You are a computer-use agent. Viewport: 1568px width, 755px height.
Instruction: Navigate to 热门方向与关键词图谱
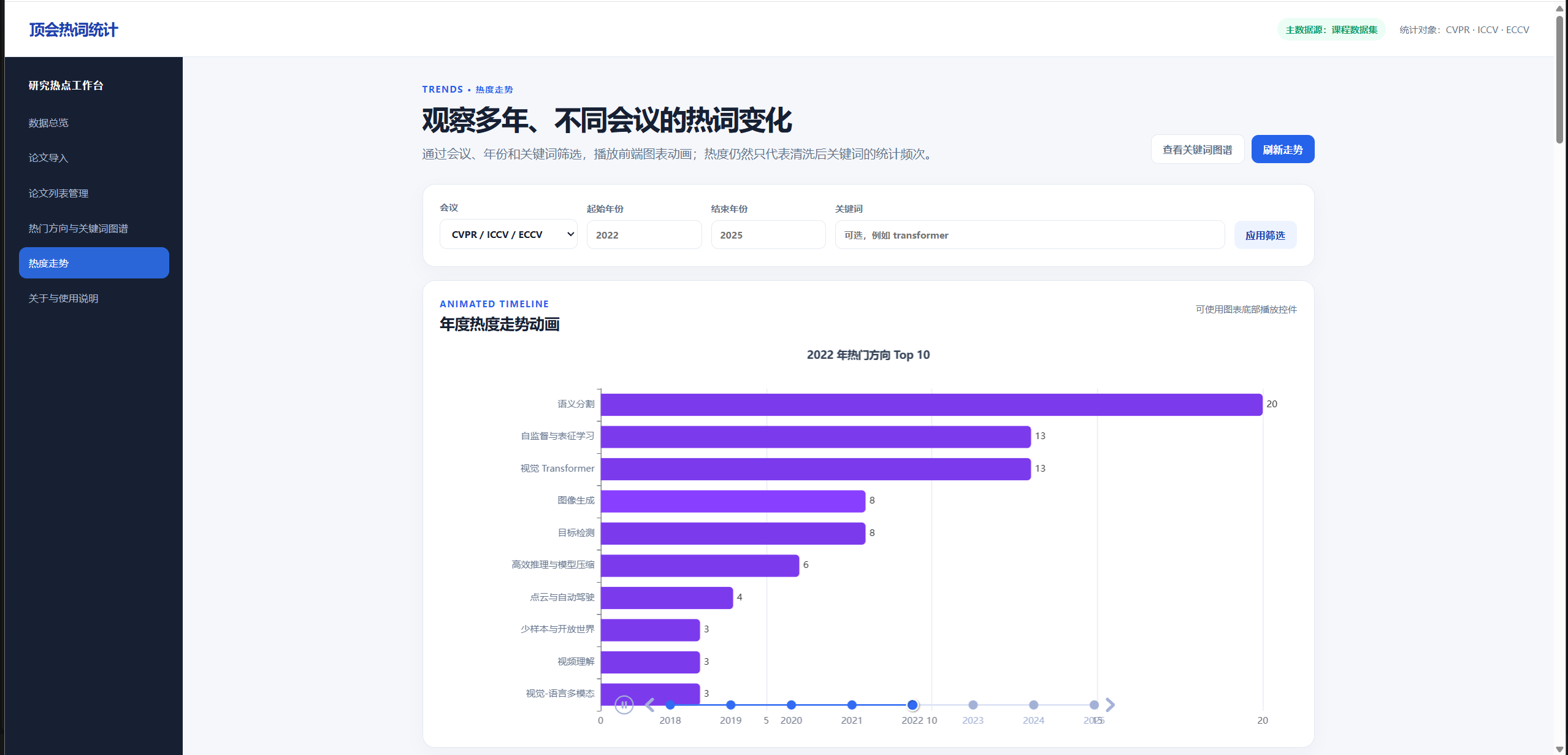click(x=94, y=228)
